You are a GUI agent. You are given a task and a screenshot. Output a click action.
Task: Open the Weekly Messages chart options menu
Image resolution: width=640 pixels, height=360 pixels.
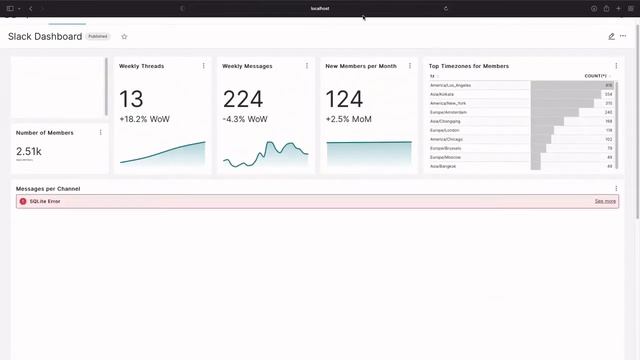point(307,66)
